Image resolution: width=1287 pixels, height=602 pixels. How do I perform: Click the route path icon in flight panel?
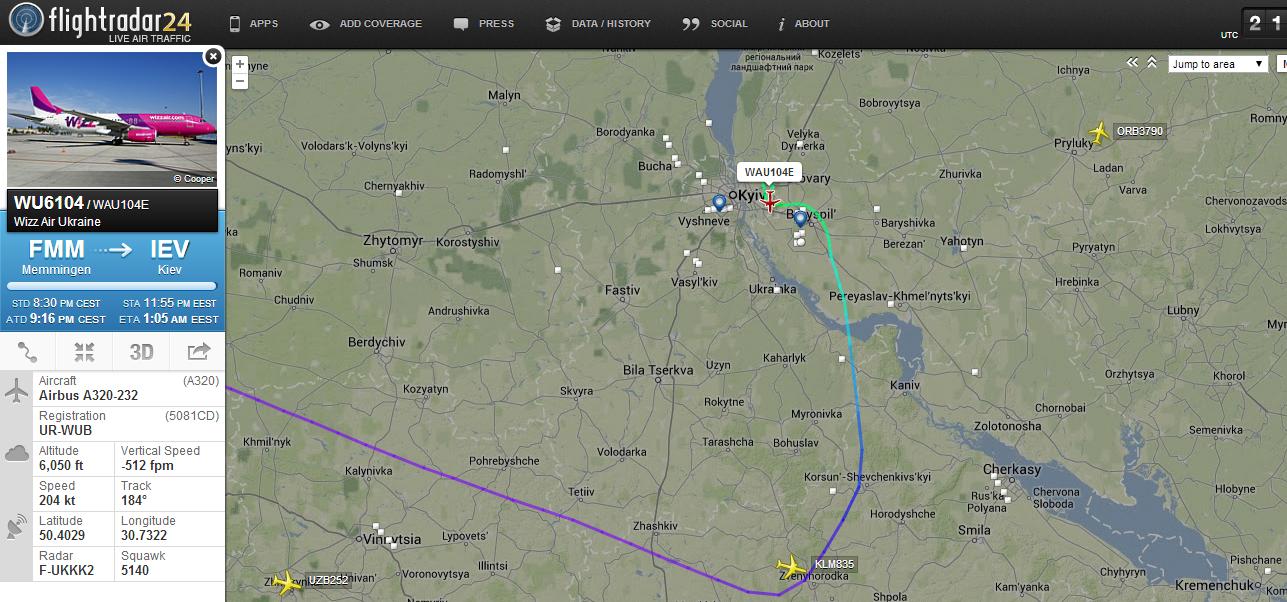tap(28, 352)
